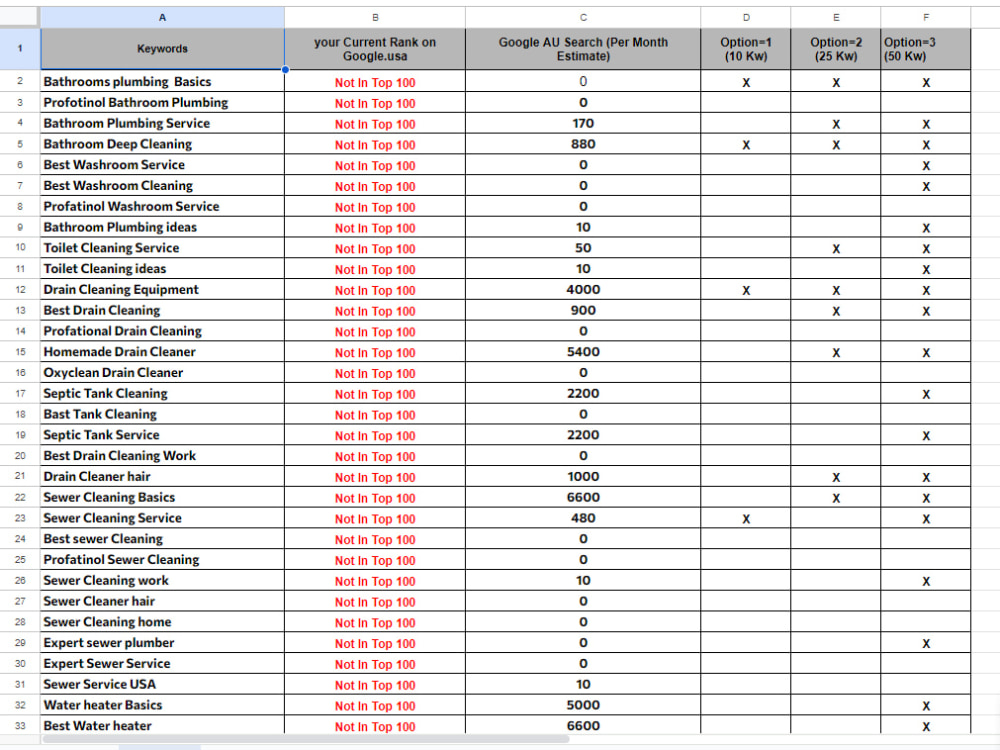Click 'Profatinol Sewer Cleaning' cell
The width and height of the screenshot is (1000, 750).
(163, 560)
